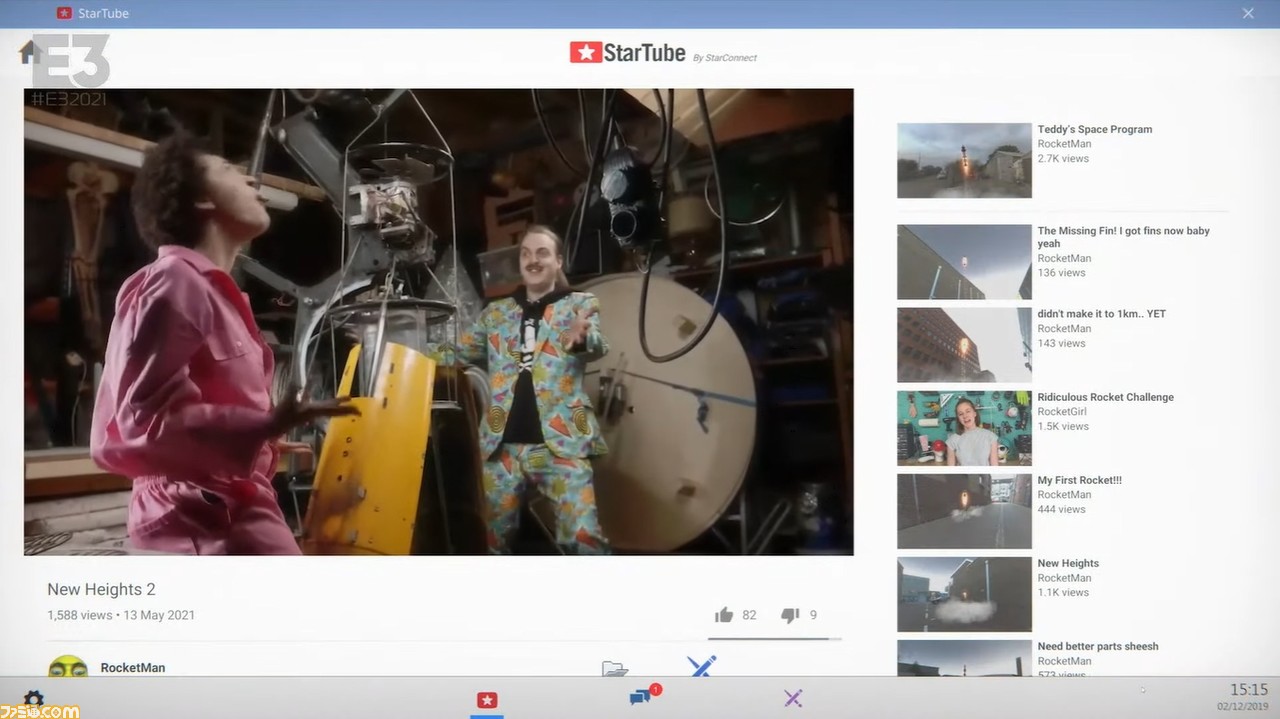Click the 2.7K views text
The width and height of the screenshot is (1280, 719).
(x=1063, y=158)
